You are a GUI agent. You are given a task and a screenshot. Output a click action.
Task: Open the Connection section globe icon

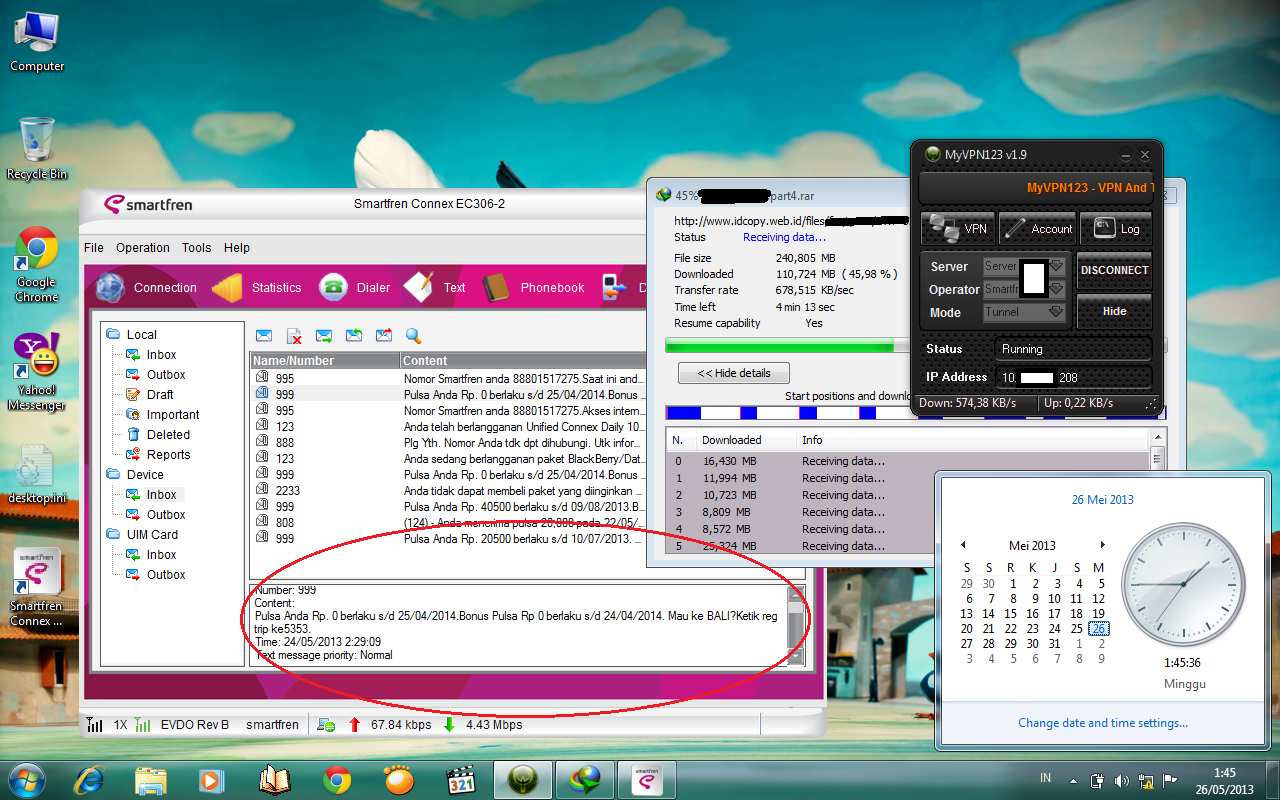click(x=110, y=287)
